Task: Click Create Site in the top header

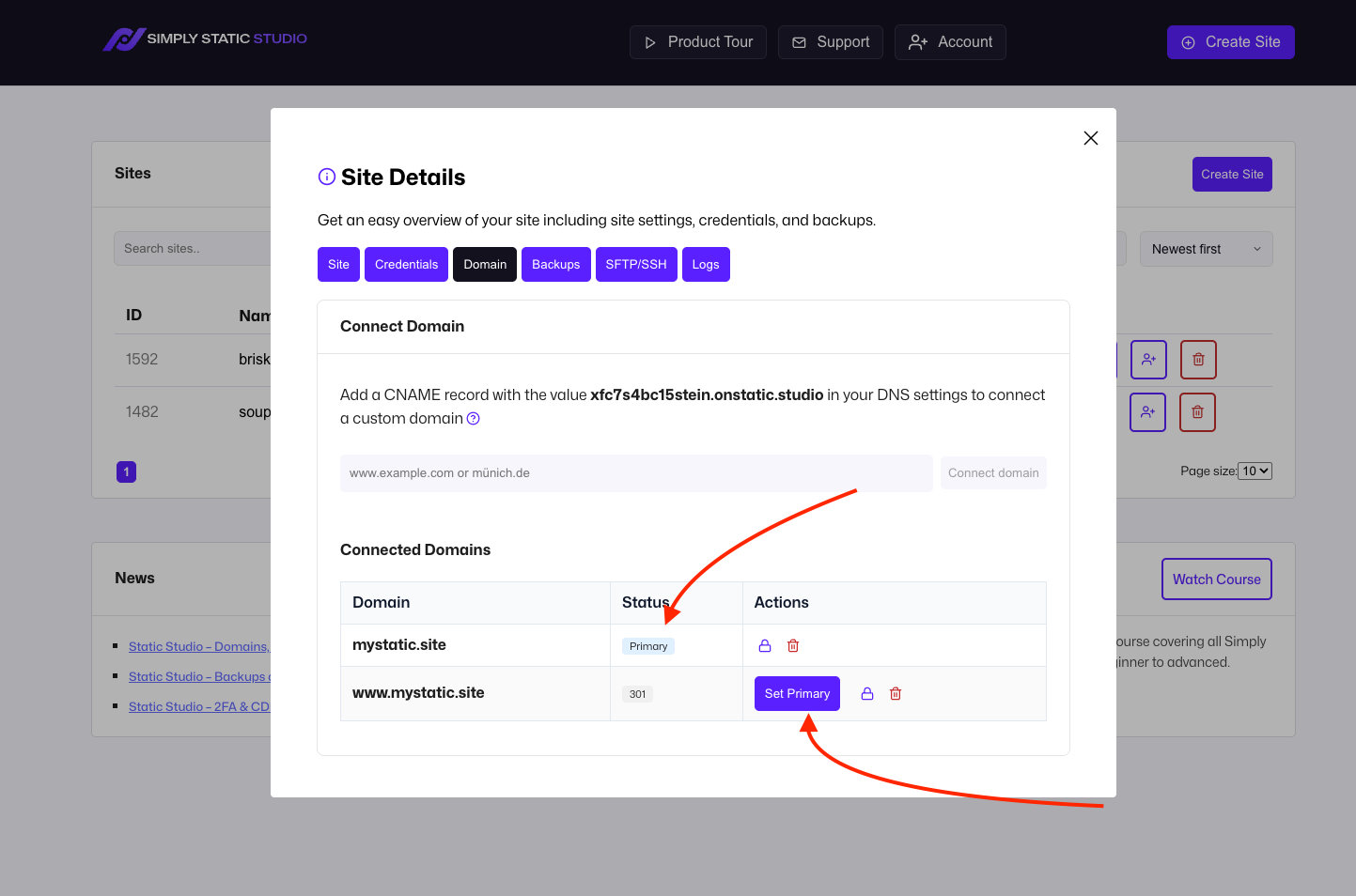Action: click(1231, 42)
